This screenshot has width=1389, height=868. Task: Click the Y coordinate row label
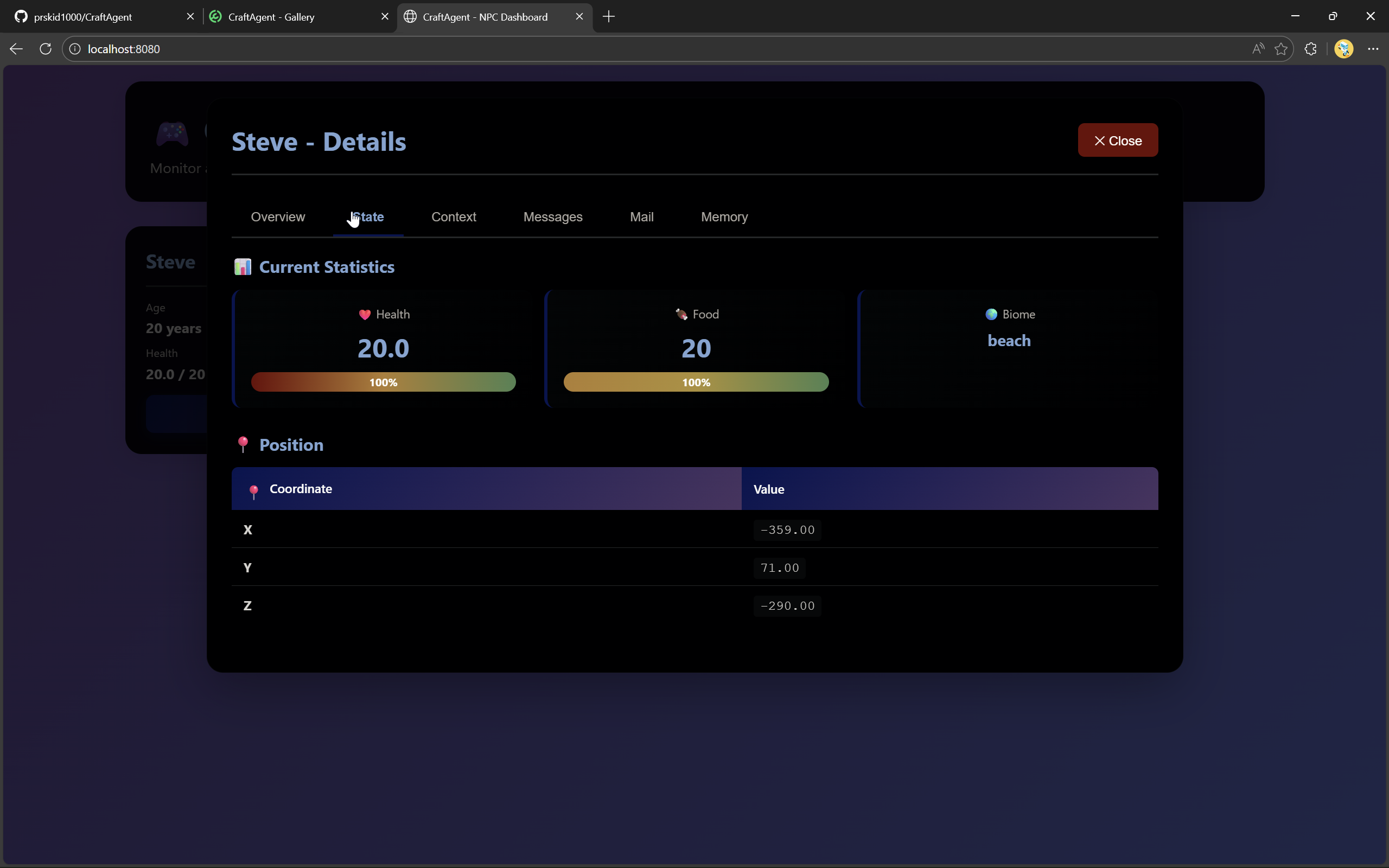pos(247,568)
